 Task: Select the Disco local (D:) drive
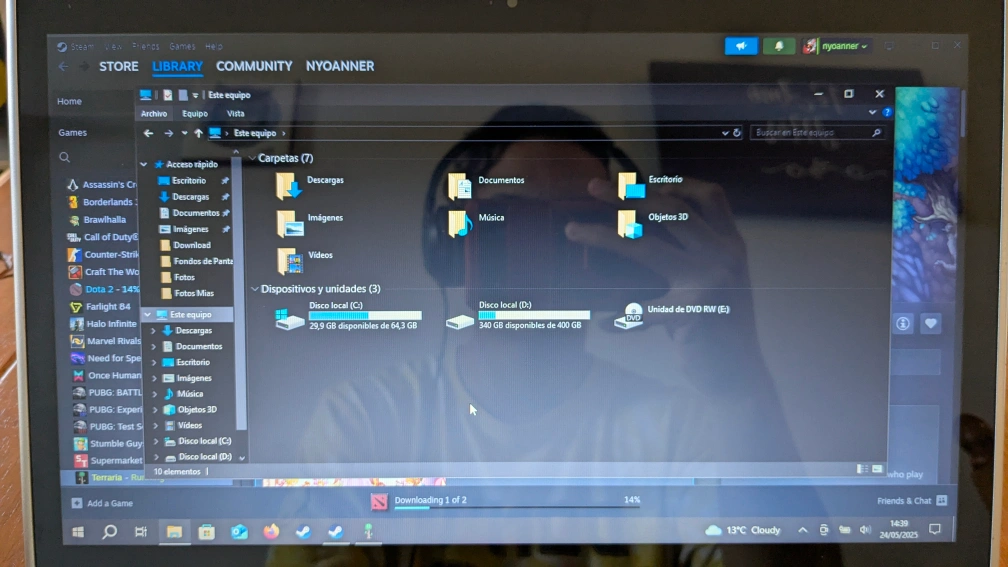click(x=518, y=316)
